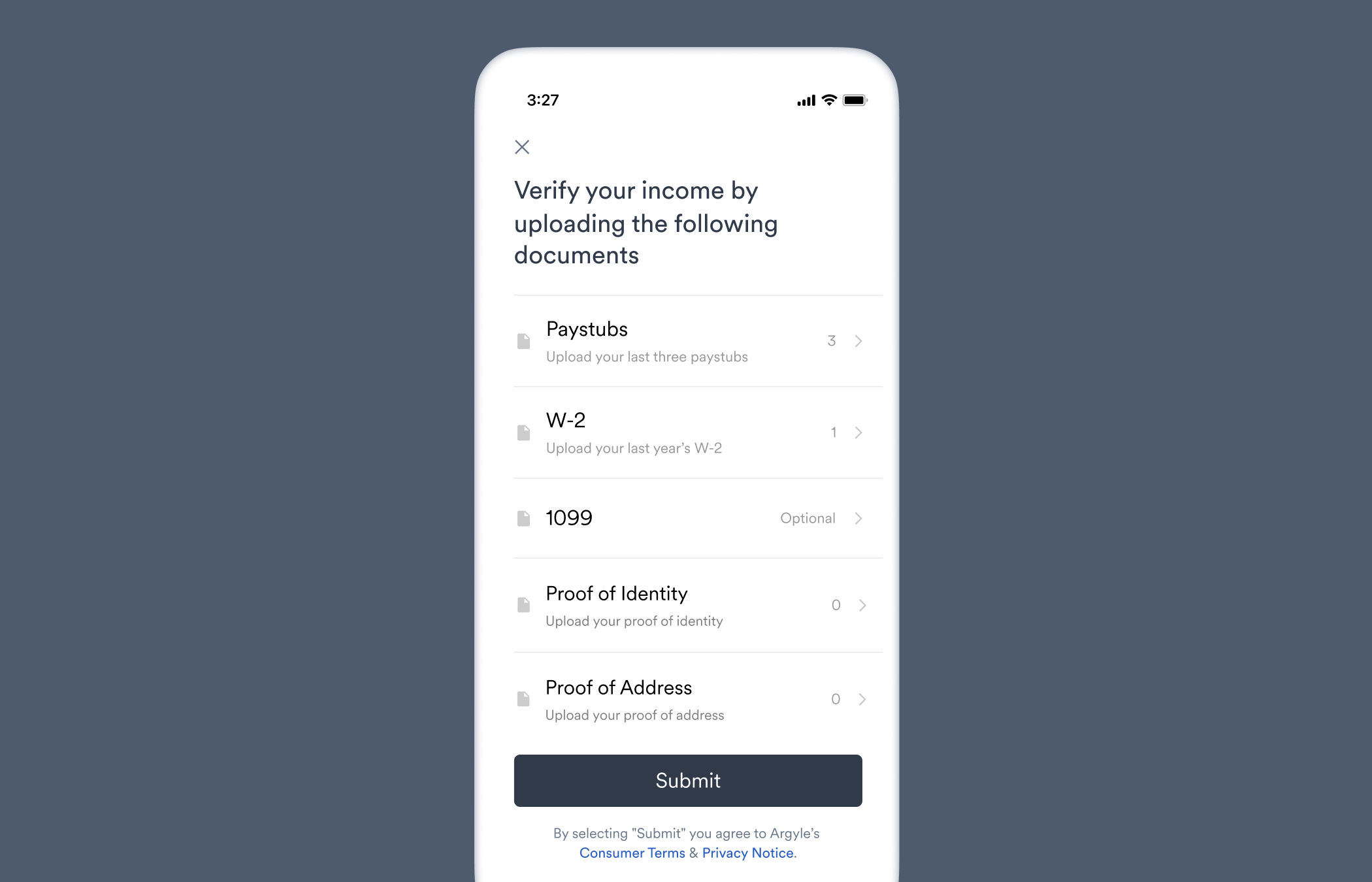Click the battery status icon
1372x882 pixels.
pyautogui.click(x=856, y=98)
